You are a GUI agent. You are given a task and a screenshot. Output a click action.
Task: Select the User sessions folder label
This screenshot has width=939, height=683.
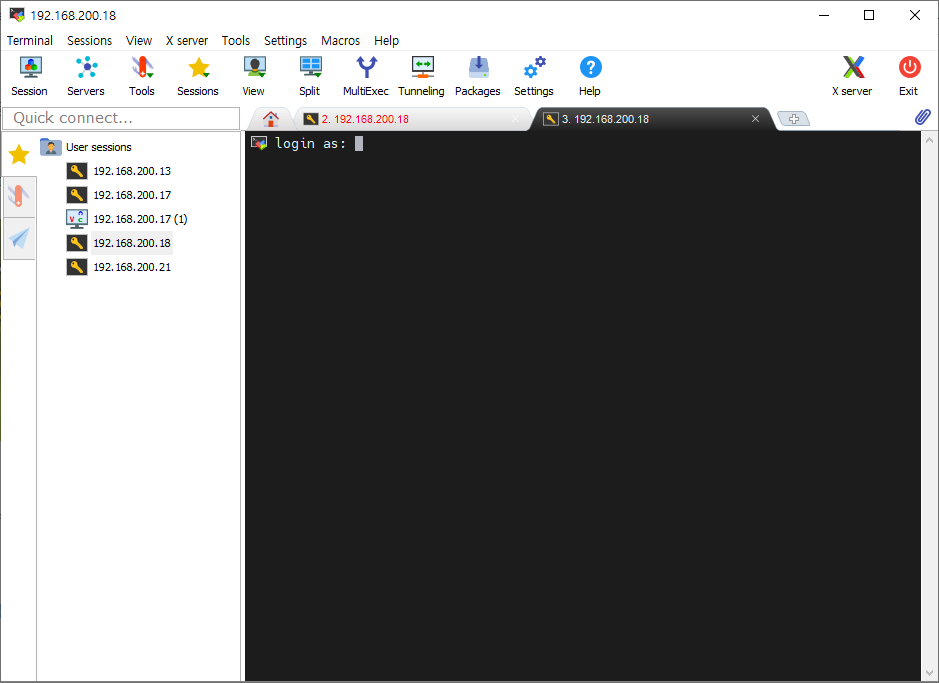99,147
